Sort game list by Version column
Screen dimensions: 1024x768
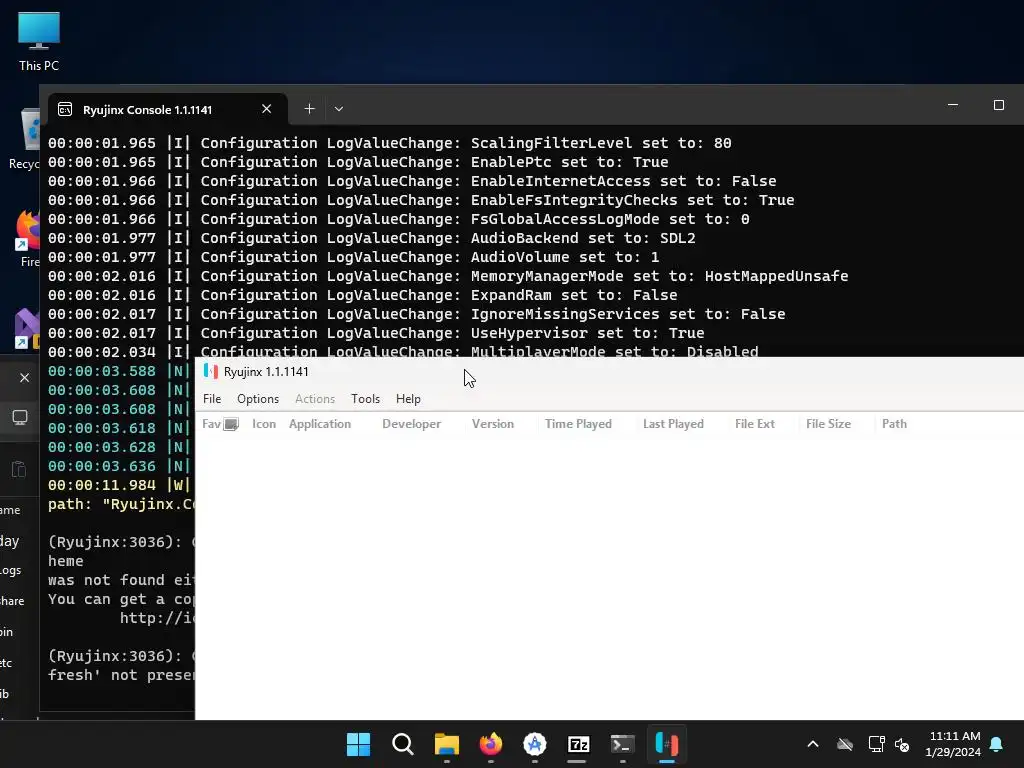tap(492, 424)
